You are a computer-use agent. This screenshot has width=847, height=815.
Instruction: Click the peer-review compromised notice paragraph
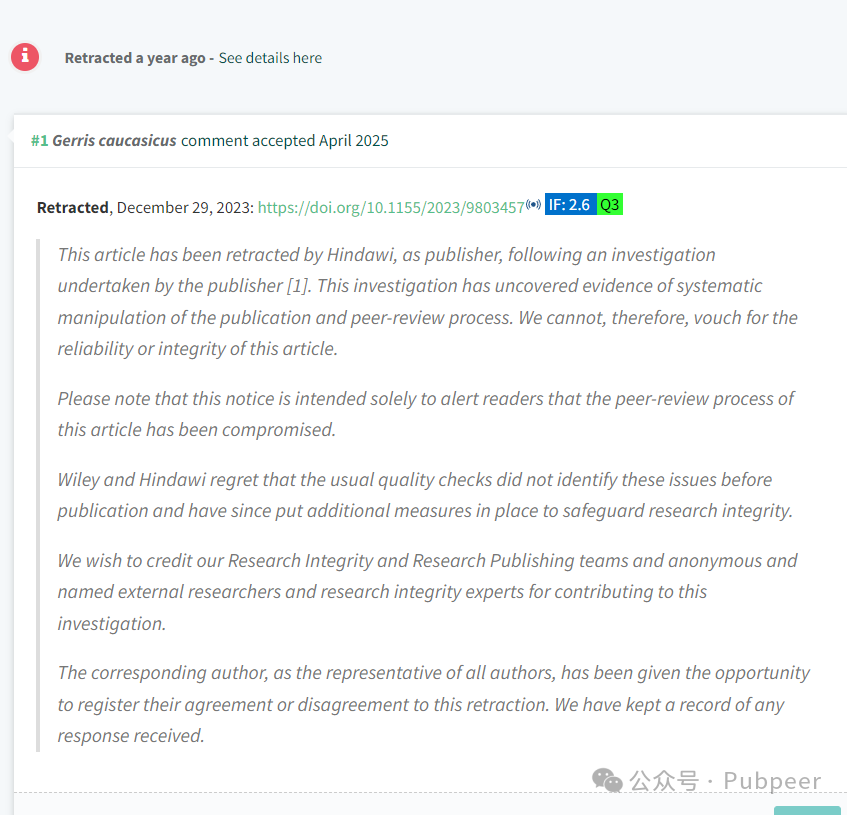[x=426, y=414]
